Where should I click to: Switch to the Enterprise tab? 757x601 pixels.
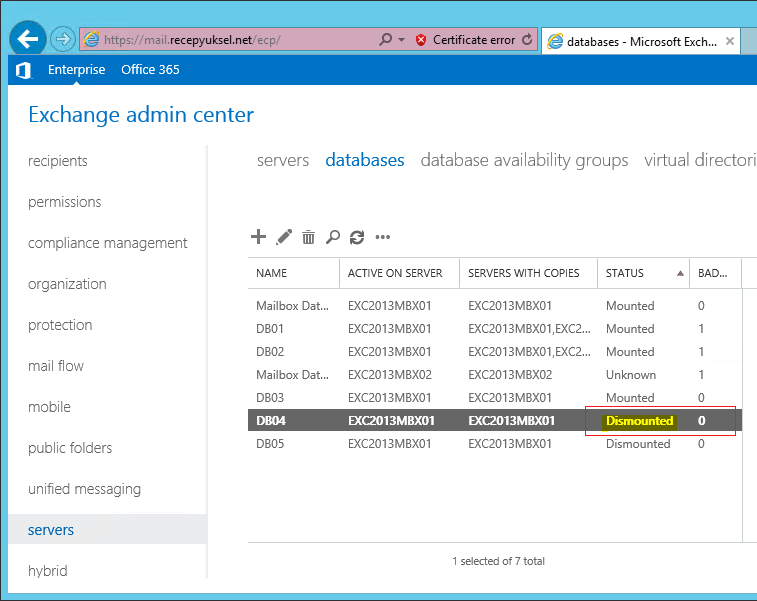[x=76, y=70]
